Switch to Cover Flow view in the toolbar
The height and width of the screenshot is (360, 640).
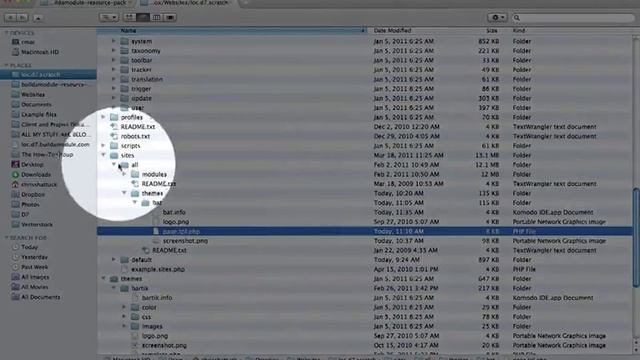(x=170, y=18)
